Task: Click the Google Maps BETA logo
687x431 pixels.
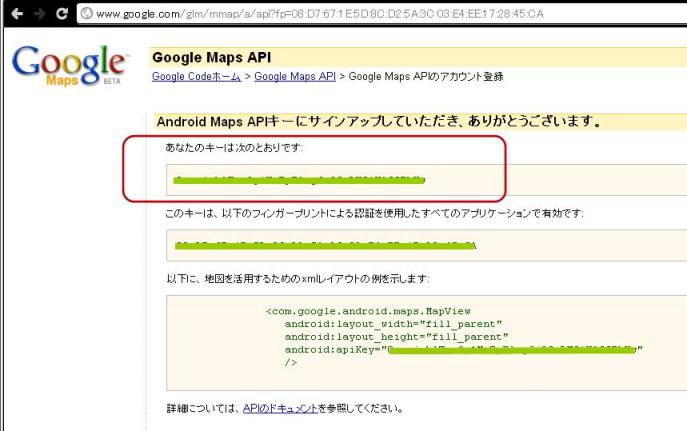Action: (x=69, y=65)
